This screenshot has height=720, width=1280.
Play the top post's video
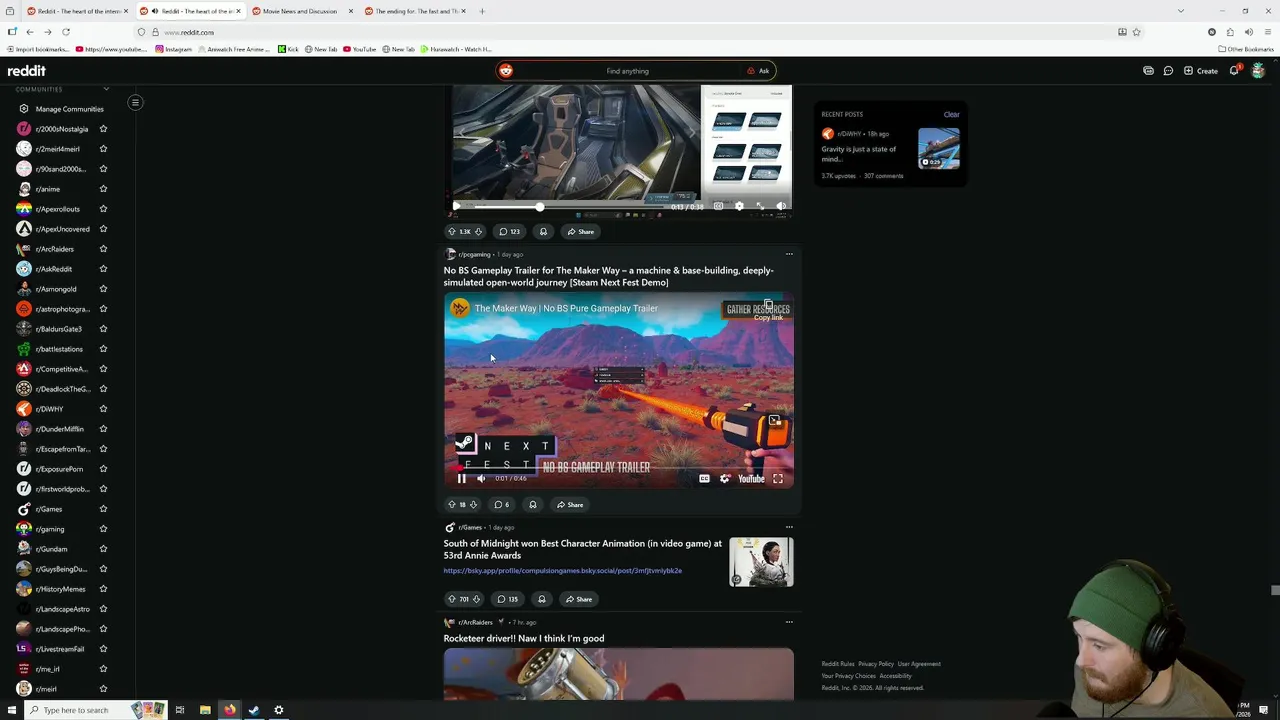click(x=456, y=206)
